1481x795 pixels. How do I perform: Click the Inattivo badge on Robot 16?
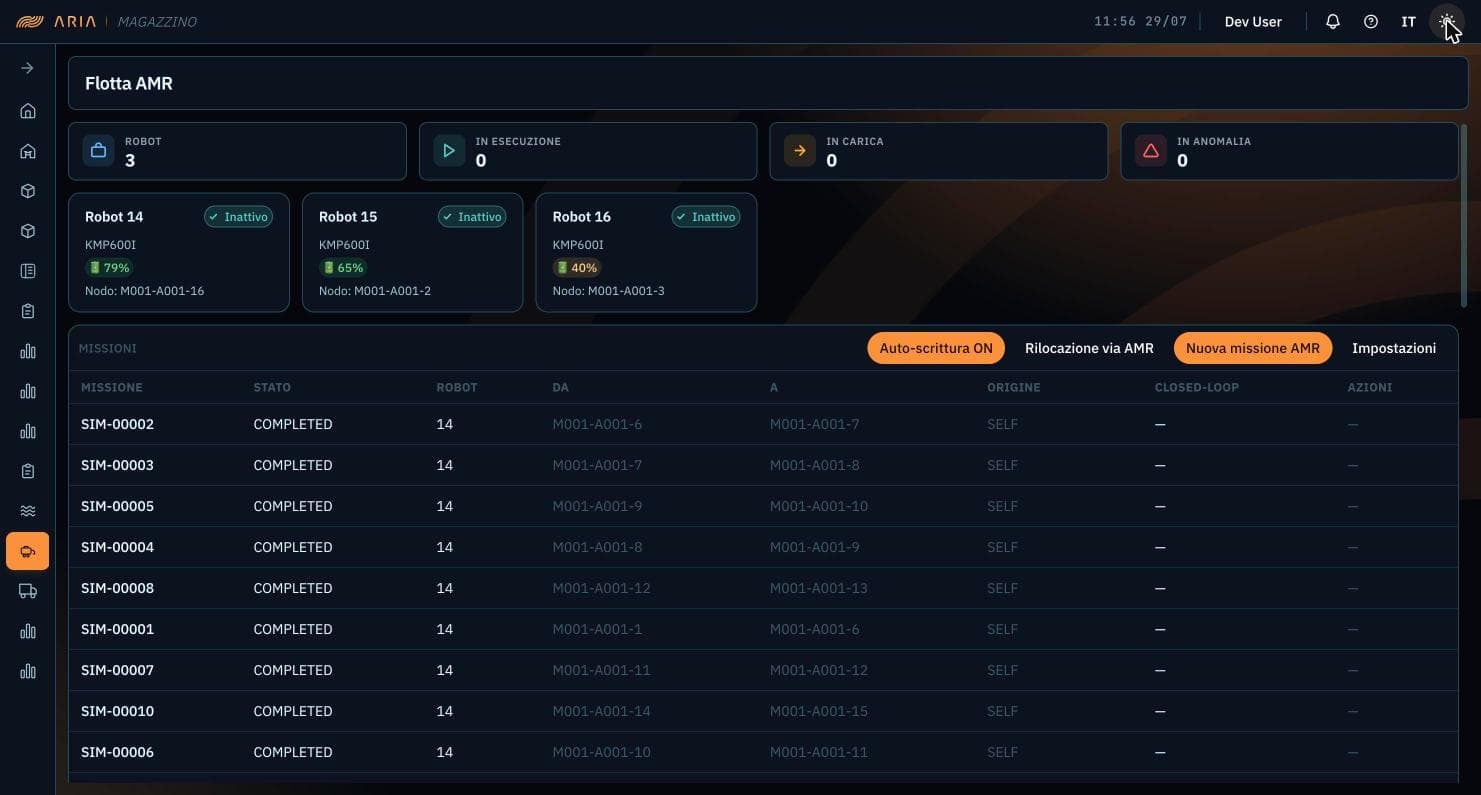(x=706, y=217)
